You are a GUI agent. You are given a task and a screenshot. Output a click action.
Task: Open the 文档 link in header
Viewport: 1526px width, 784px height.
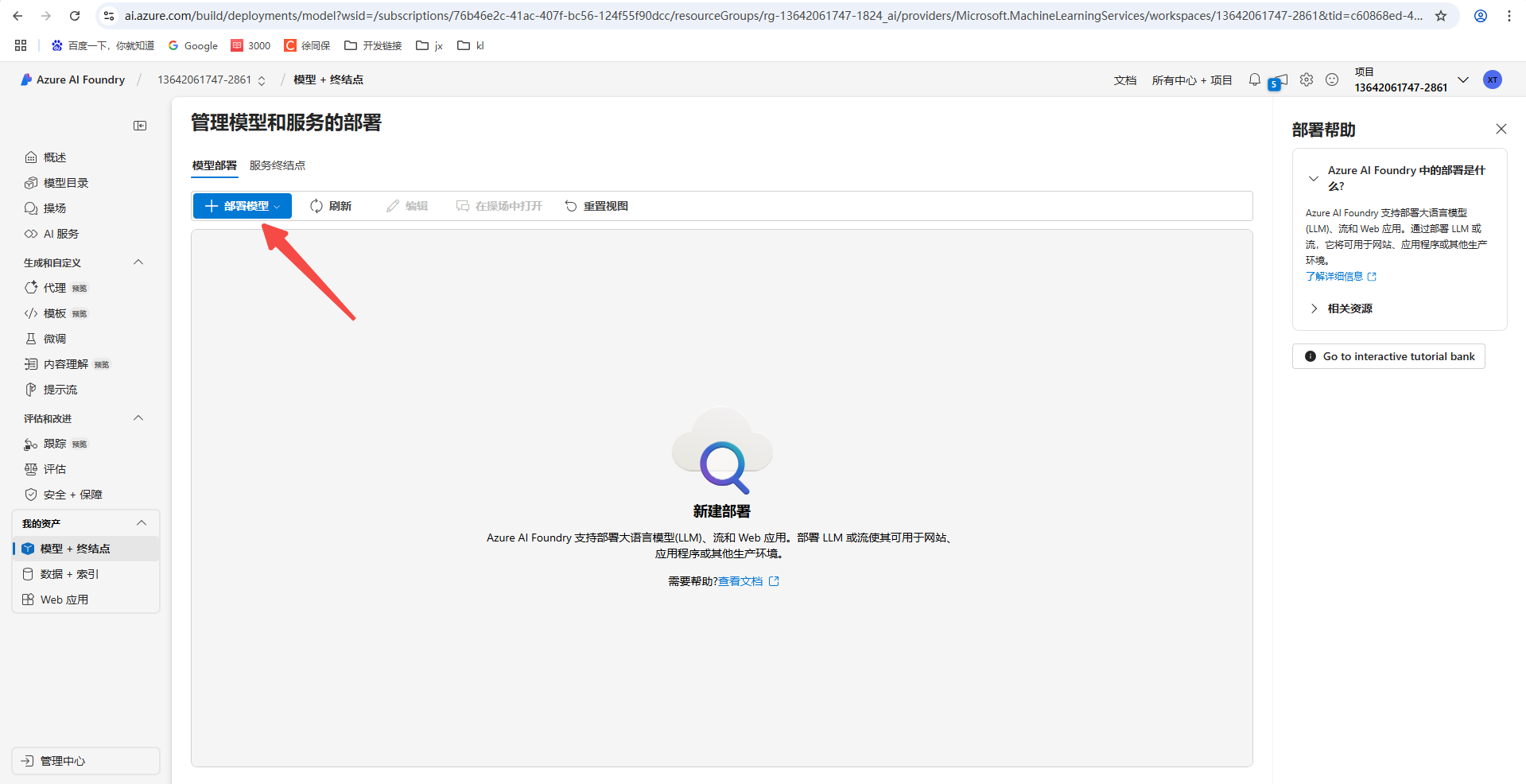(x=1125, y=80)
